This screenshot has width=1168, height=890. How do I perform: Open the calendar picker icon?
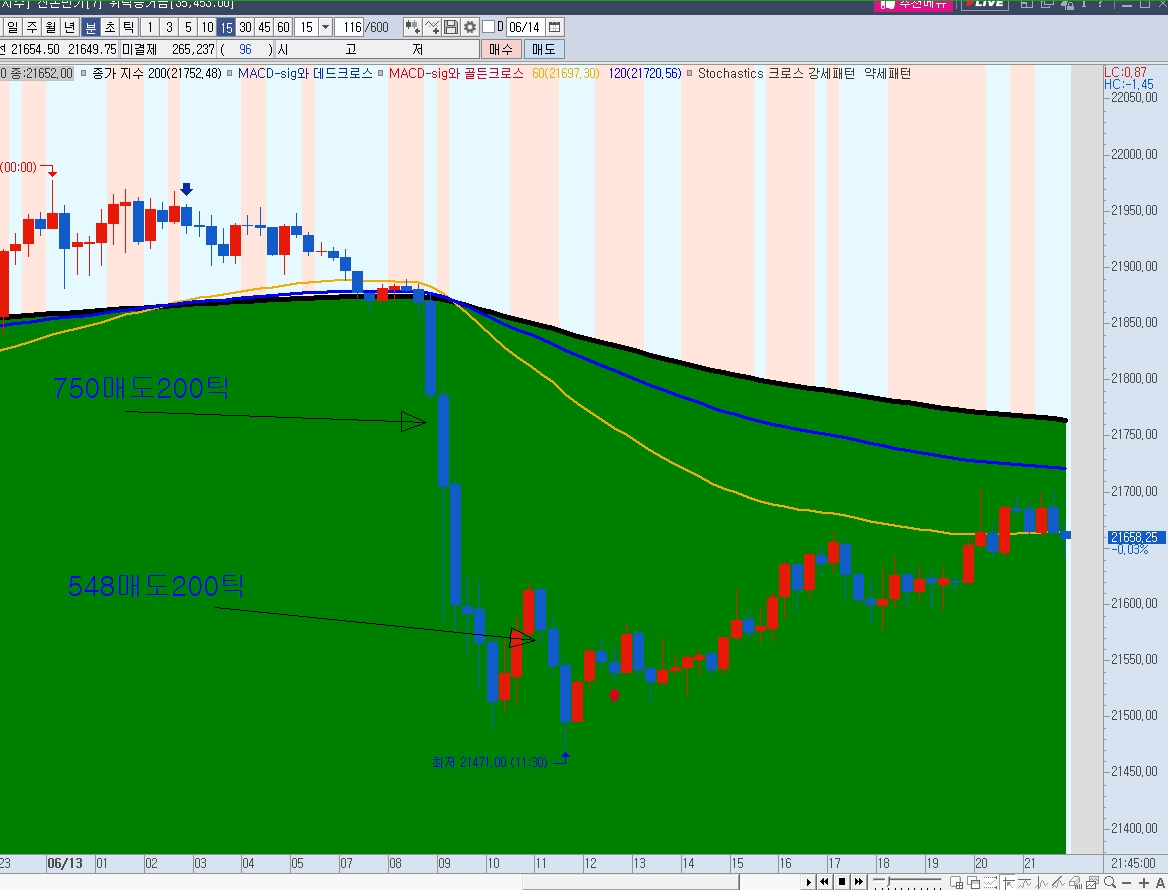[x=554, y=28]
